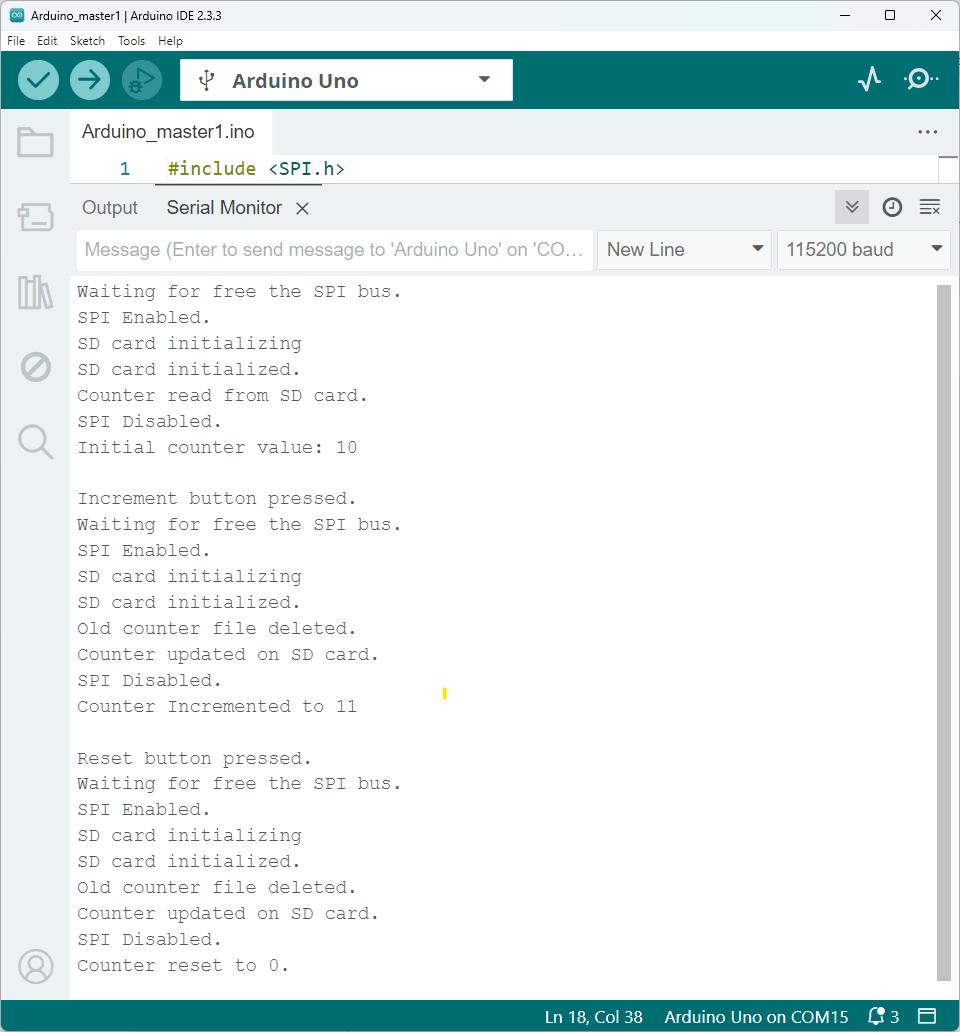
Task: Click 'Reset button pressed.' output line
Action: [194, 758]
